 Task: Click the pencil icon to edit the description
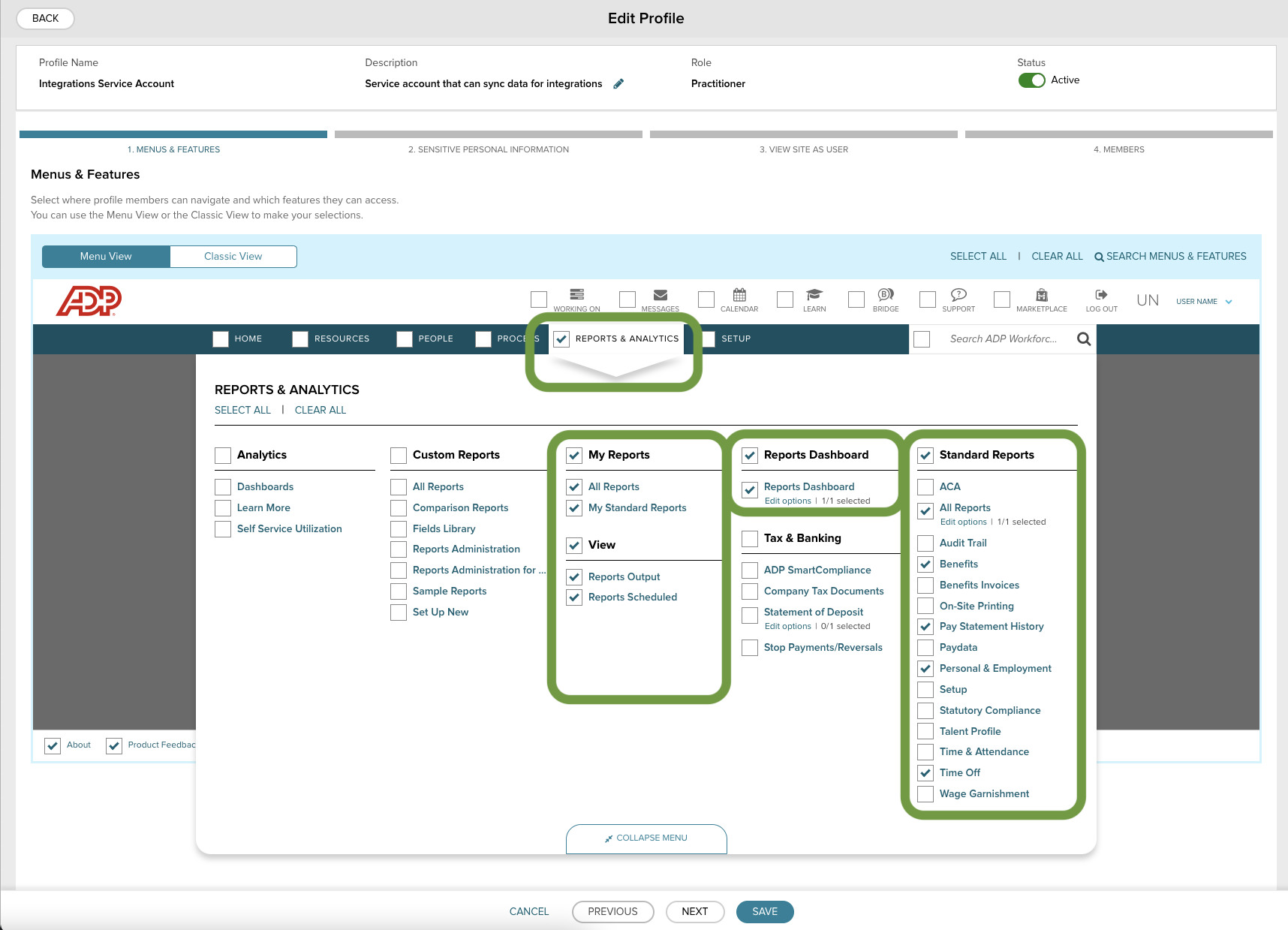[x=618, y=83]
